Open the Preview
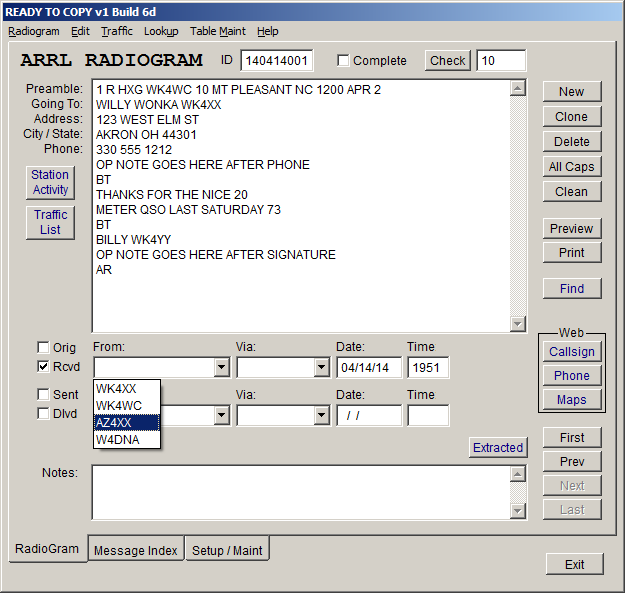The image size is (625, 593). [572, 228]
